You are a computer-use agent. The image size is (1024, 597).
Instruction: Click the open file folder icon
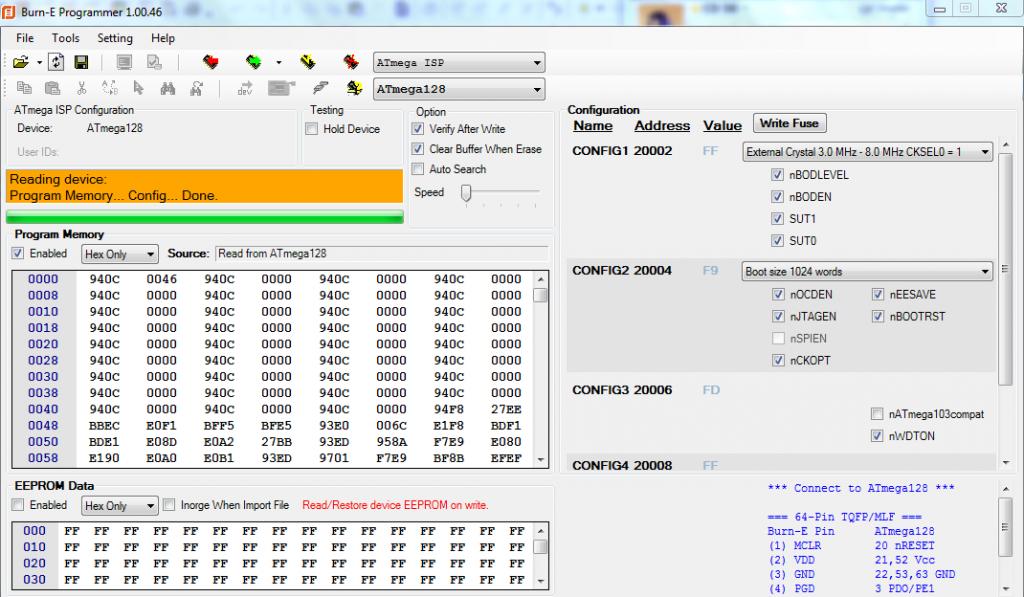pos(20,63)
